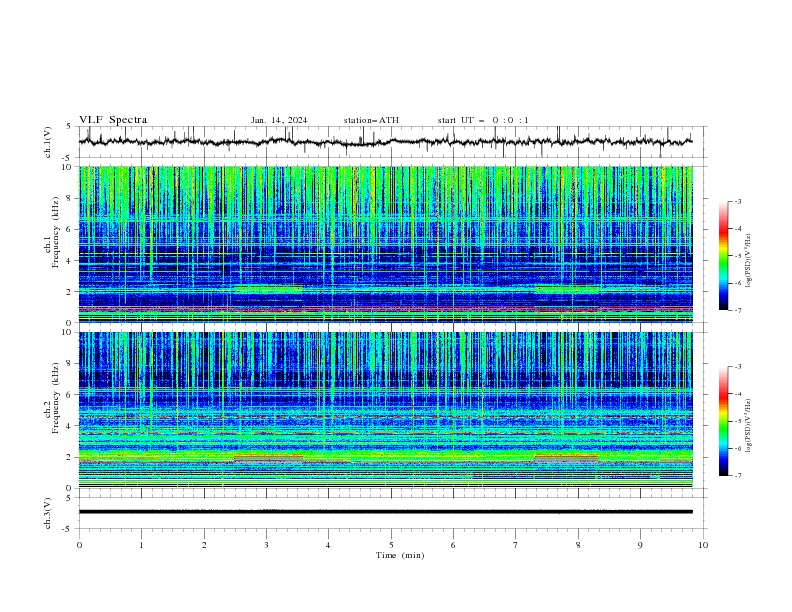792x612 pixels.
Task: Click the "ch.1(V)" waveform axis label
Action: [48, 142]
